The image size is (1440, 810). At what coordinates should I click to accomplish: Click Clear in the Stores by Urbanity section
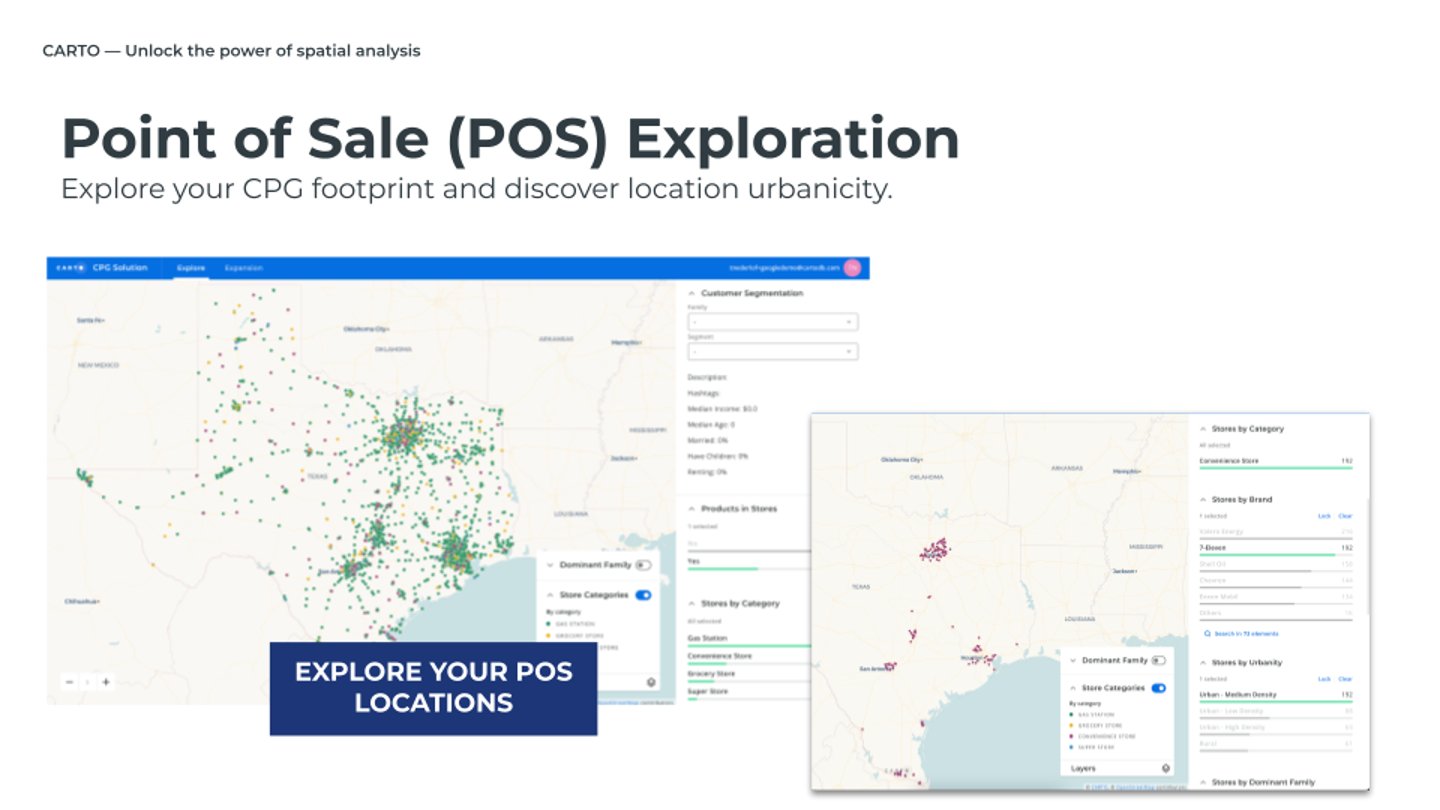(x=1345, y=679)
